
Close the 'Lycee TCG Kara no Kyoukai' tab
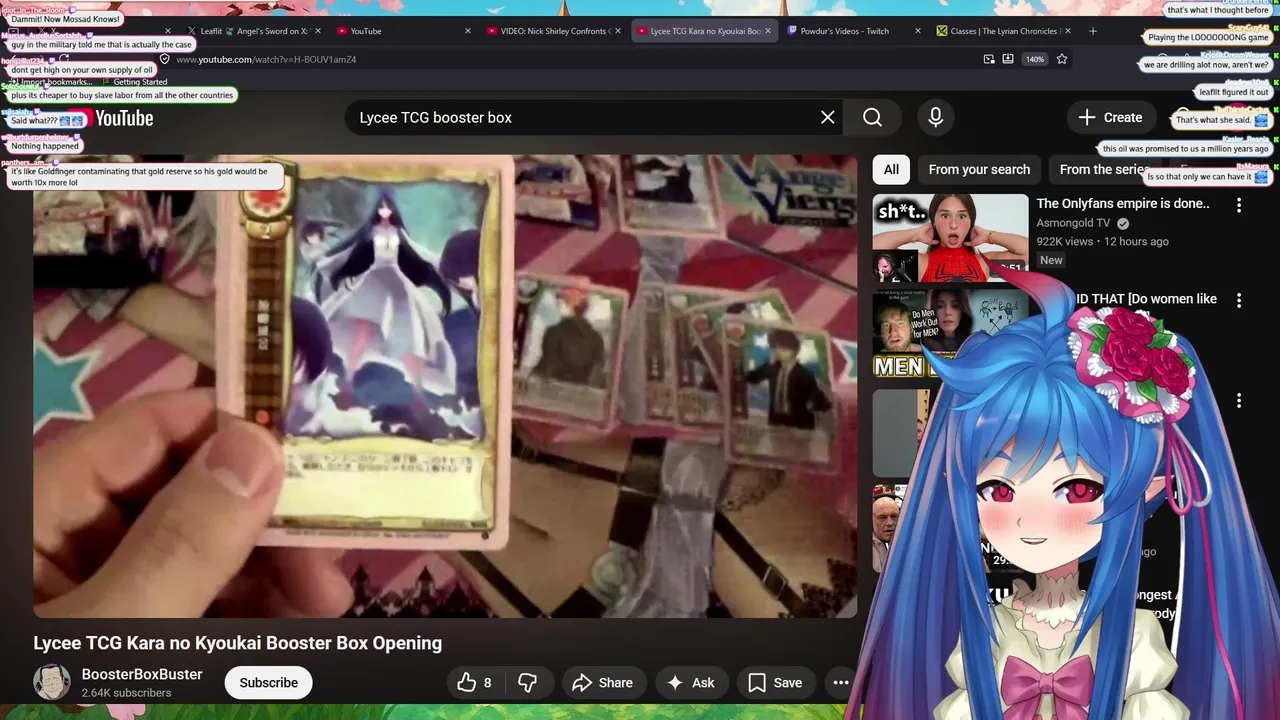click(768, 31)
